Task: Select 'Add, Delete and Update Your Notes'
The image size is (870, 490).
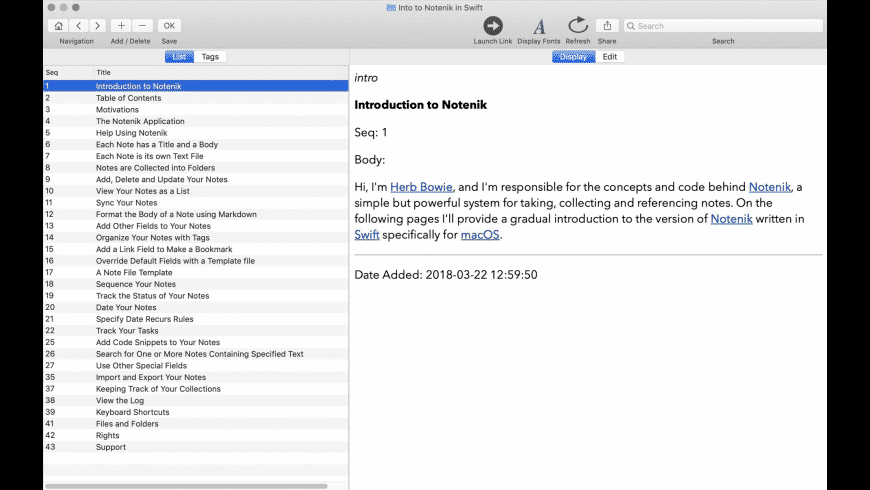Action: [x=196, y=179]
